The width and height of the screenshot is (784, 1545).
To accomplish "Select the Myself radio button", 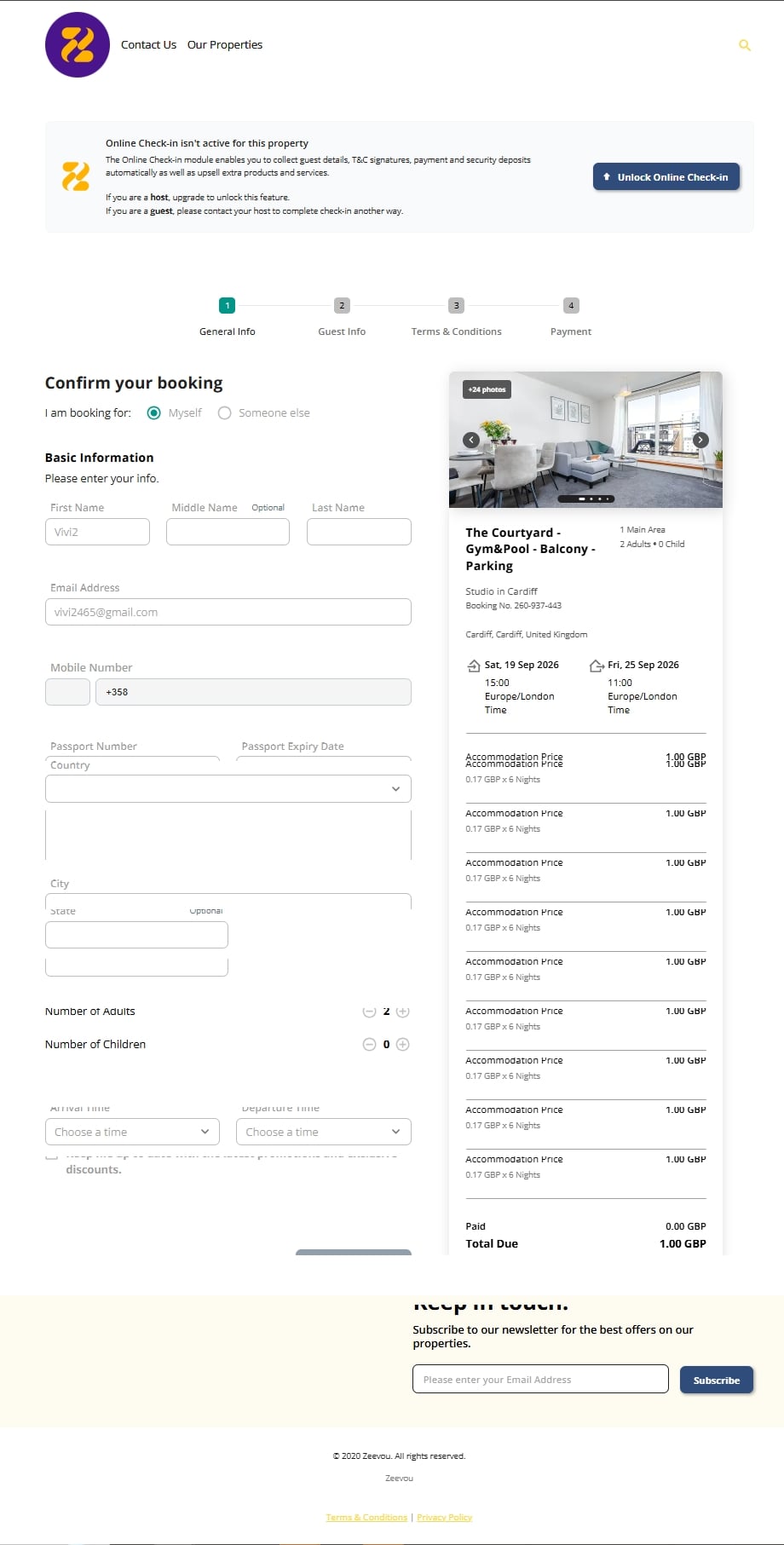I will (153, 412).
